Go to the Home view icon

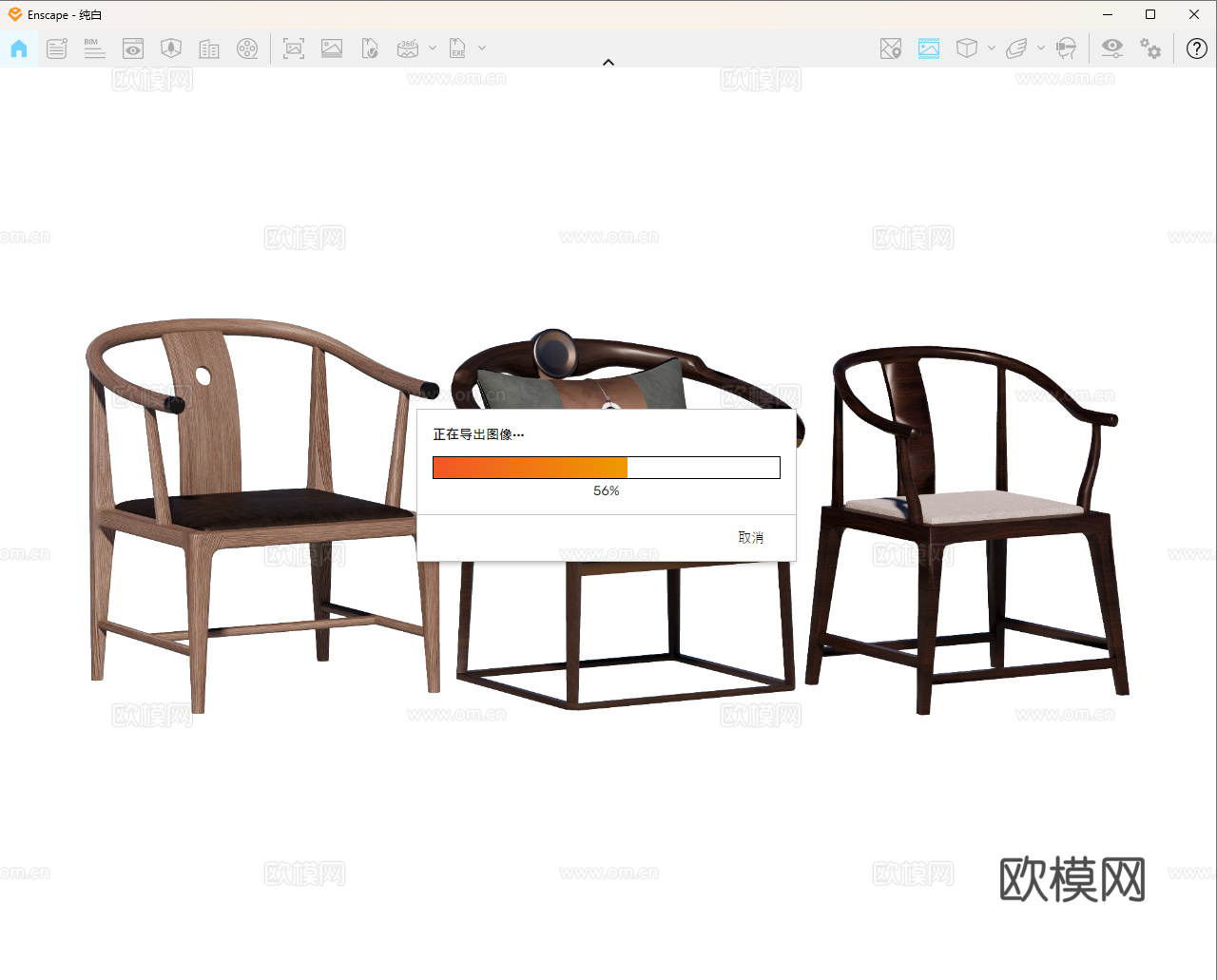19,48
